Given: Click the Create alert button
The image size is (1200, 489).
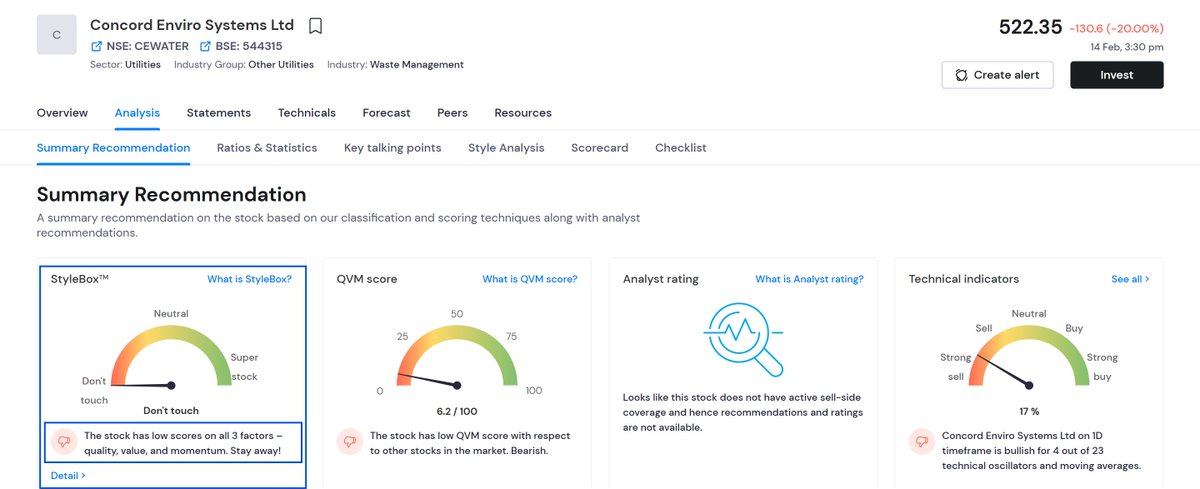Looking at the screenshot, I should point(997,75).
